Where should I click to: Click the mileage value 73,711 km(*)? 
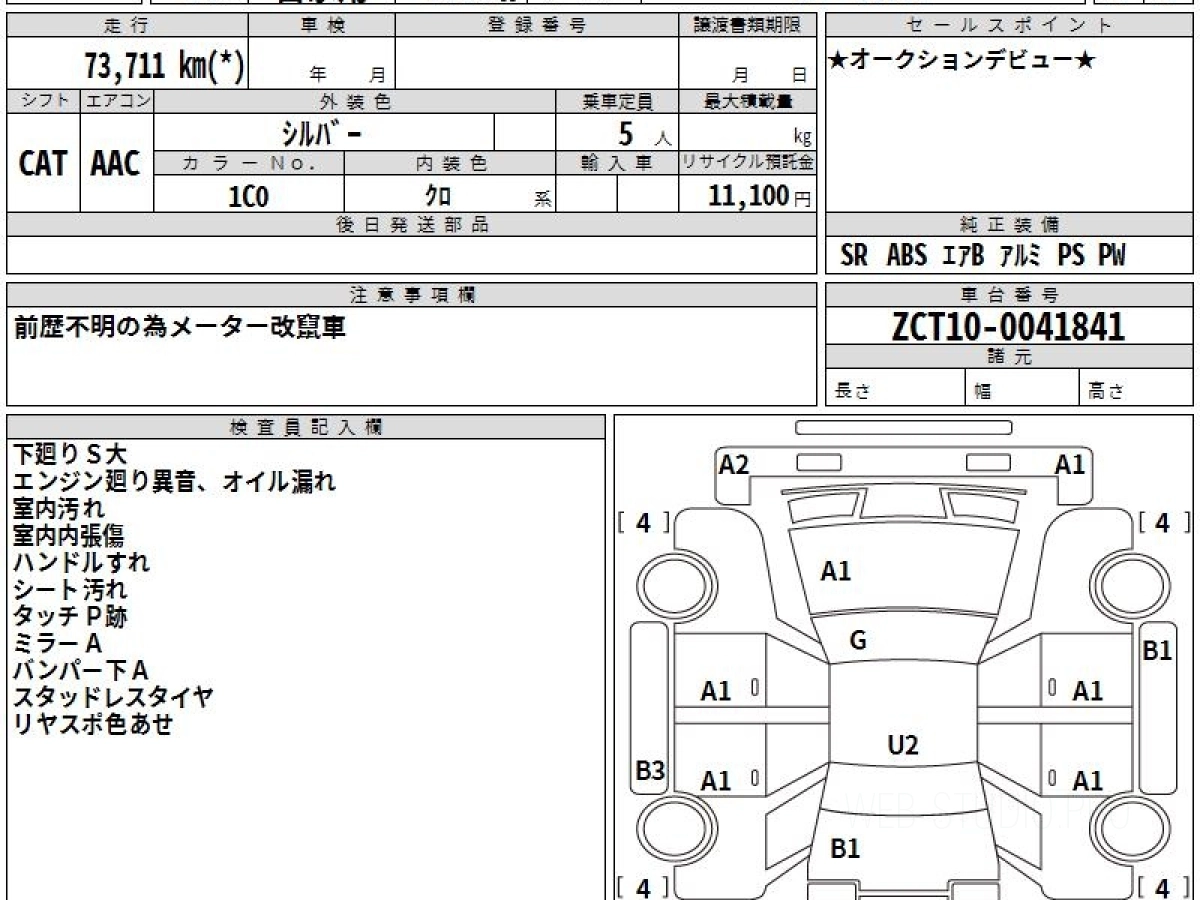point(163,66)
